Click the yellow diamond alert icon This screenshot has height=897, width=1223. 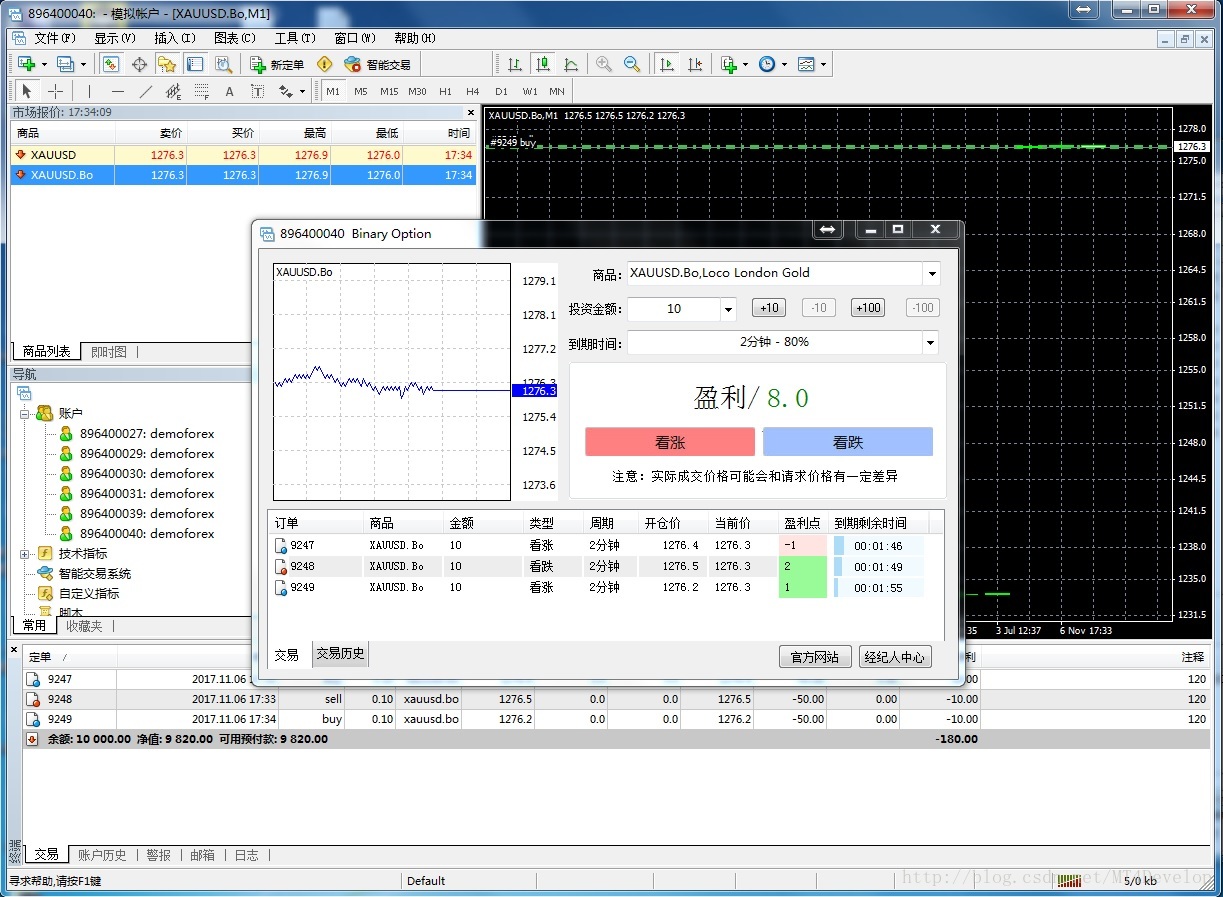(324, 64)
